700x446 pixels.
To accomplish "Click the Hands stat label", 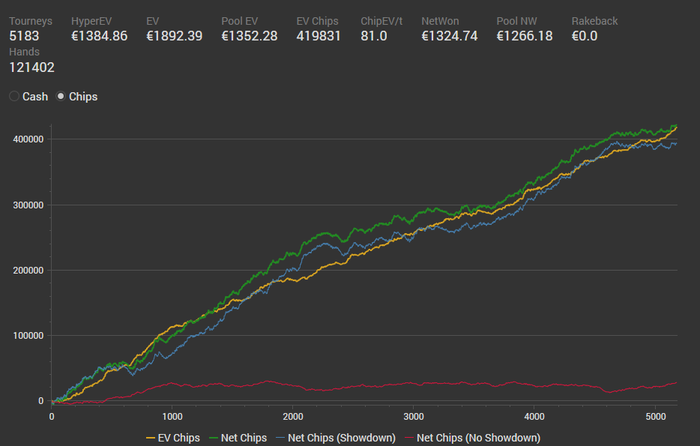I will point(24,52).
